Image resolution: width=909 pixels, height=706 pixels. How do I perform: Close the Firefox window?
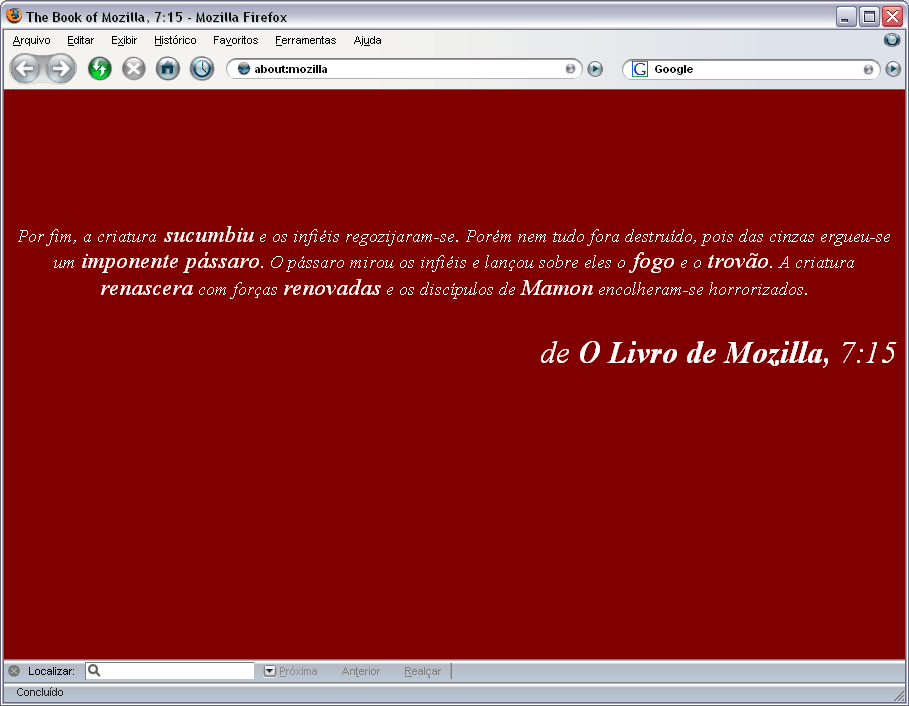[892, 17]
